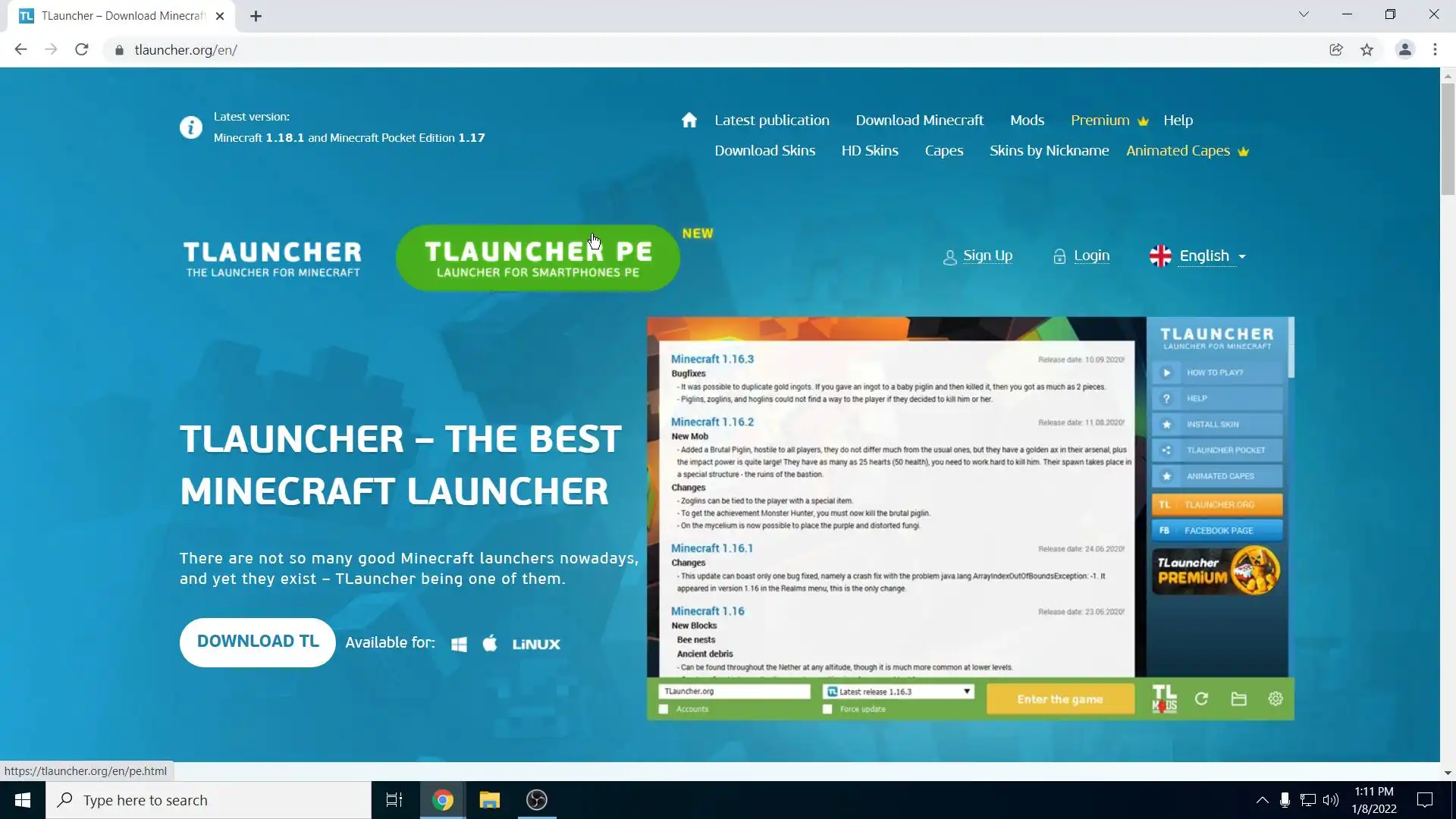The image size is (1456, 819).
Task: Open Chrome profile avatar icon
Action: pyautogui.click(x=1404, y=50)
